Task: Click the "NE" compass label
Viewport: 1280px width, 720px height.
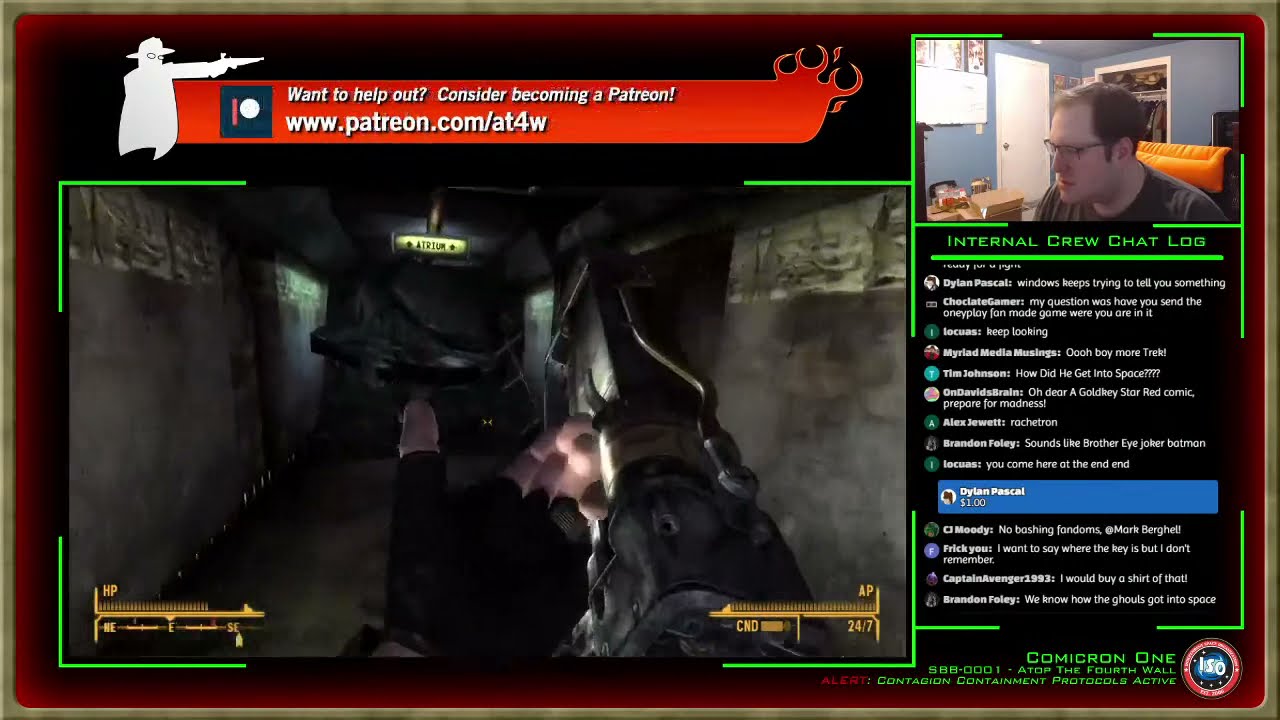Action: 110,628
